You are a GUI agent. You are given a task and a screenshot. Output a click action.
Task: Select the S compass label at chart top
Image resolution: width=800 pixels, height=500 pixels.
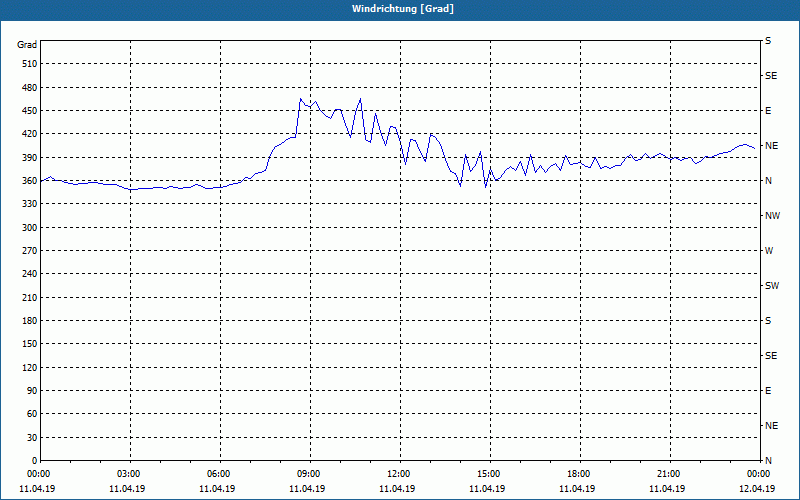(x=768, y=41)
